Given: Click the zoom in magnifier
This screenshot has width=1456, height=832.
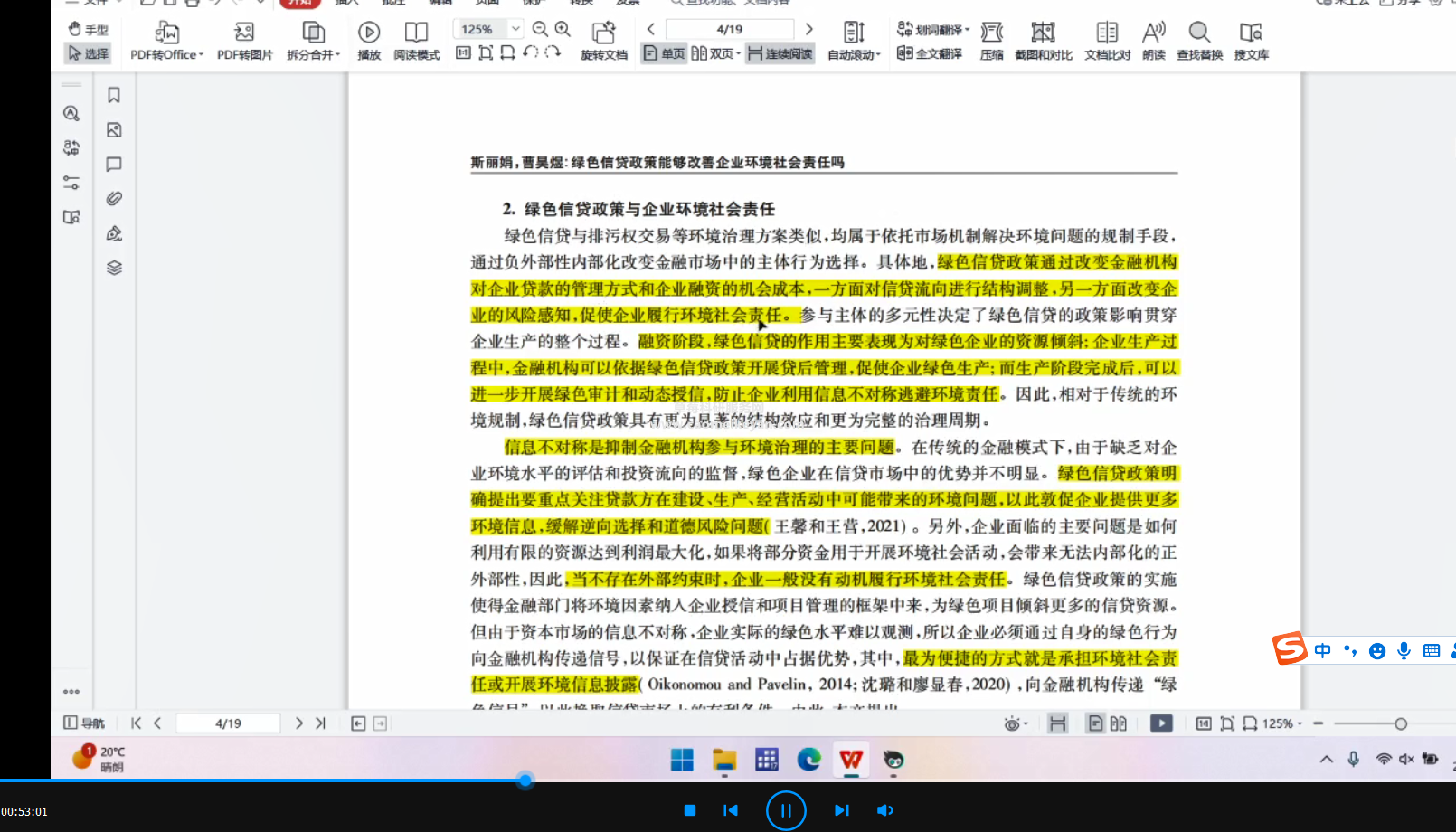Looking at the screenshot, I should 563,29.
